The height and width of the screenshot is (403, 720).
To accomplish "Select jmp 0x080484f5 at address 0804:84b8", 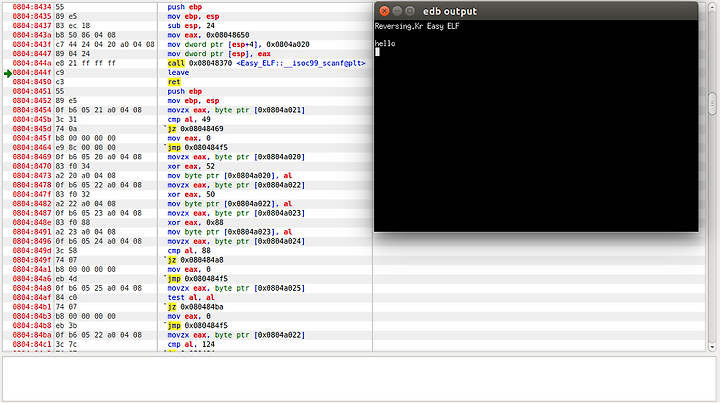I will [197, 325].
